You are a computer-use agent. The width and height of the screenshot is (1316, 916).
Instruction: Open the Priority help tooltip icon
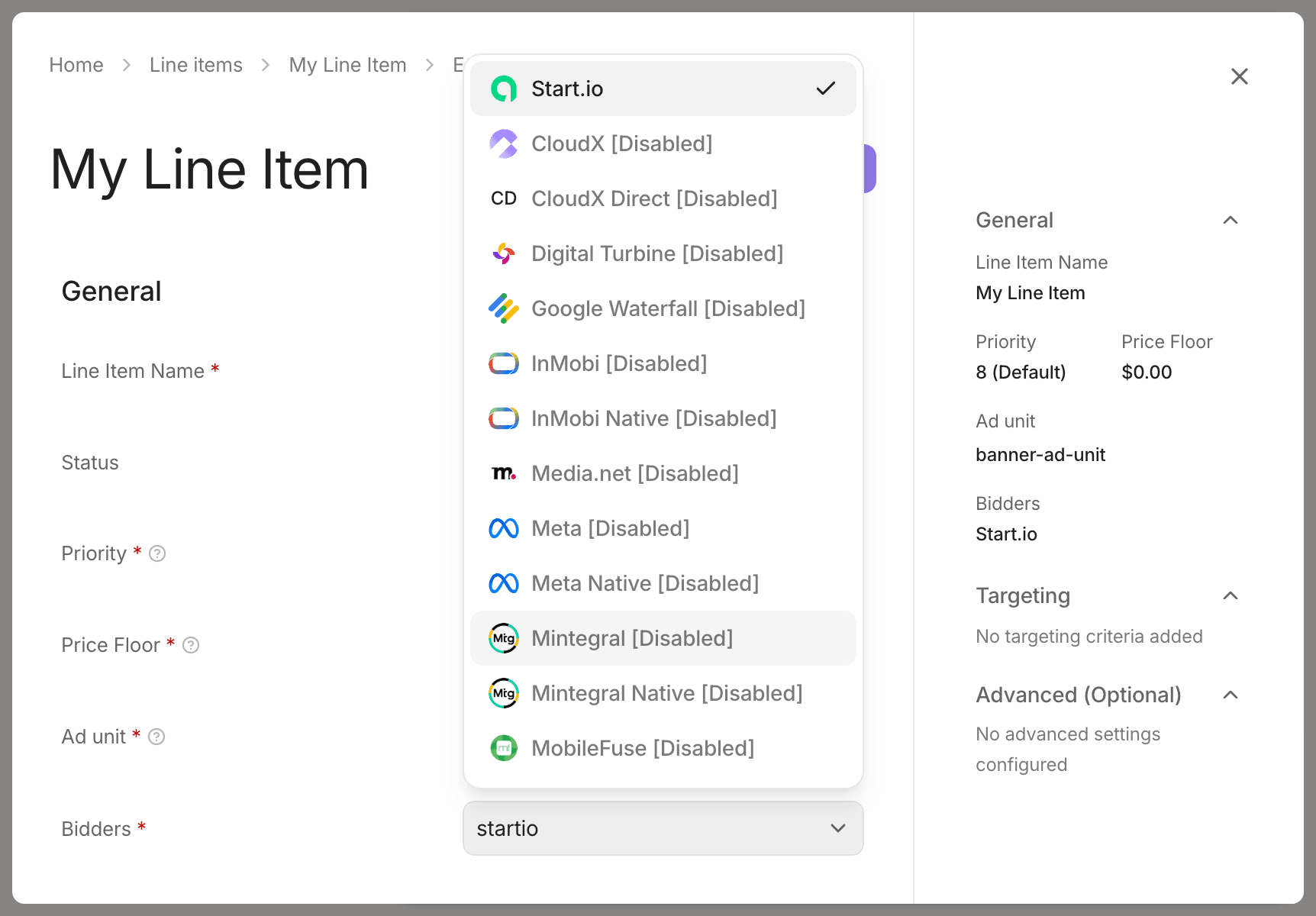(x=157, y=553)
